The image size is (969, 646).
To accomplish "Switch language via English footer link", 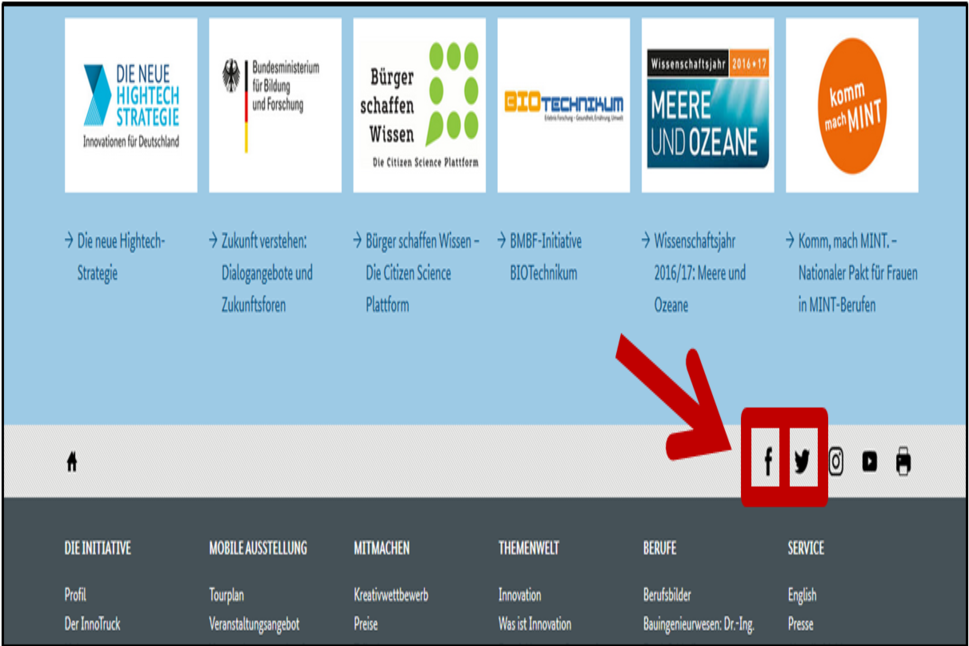I will [x=802, y=595].
